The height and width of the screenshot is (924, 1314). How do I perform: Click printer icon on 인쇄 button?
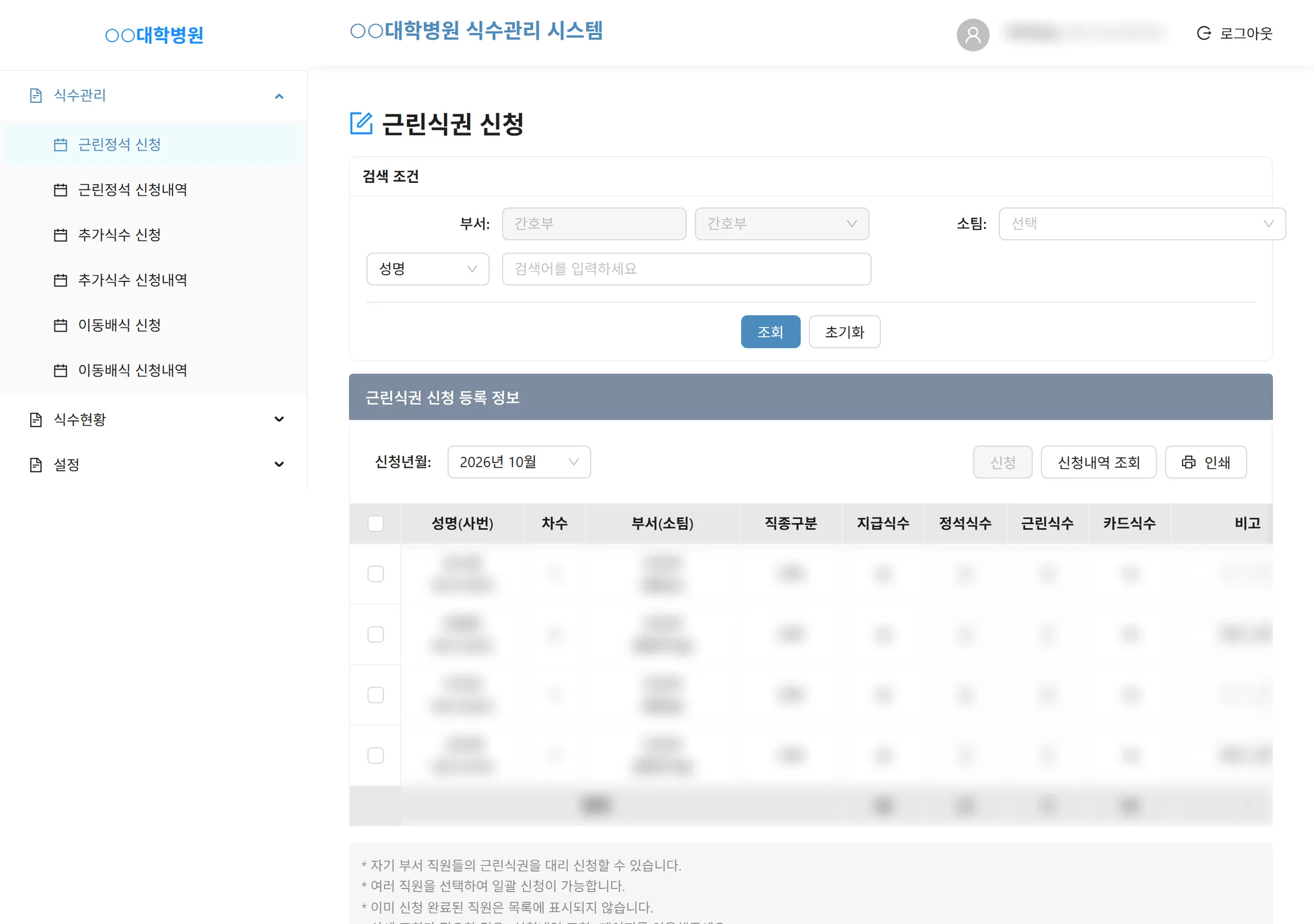pyautogui.click(x=1189, y=463)
